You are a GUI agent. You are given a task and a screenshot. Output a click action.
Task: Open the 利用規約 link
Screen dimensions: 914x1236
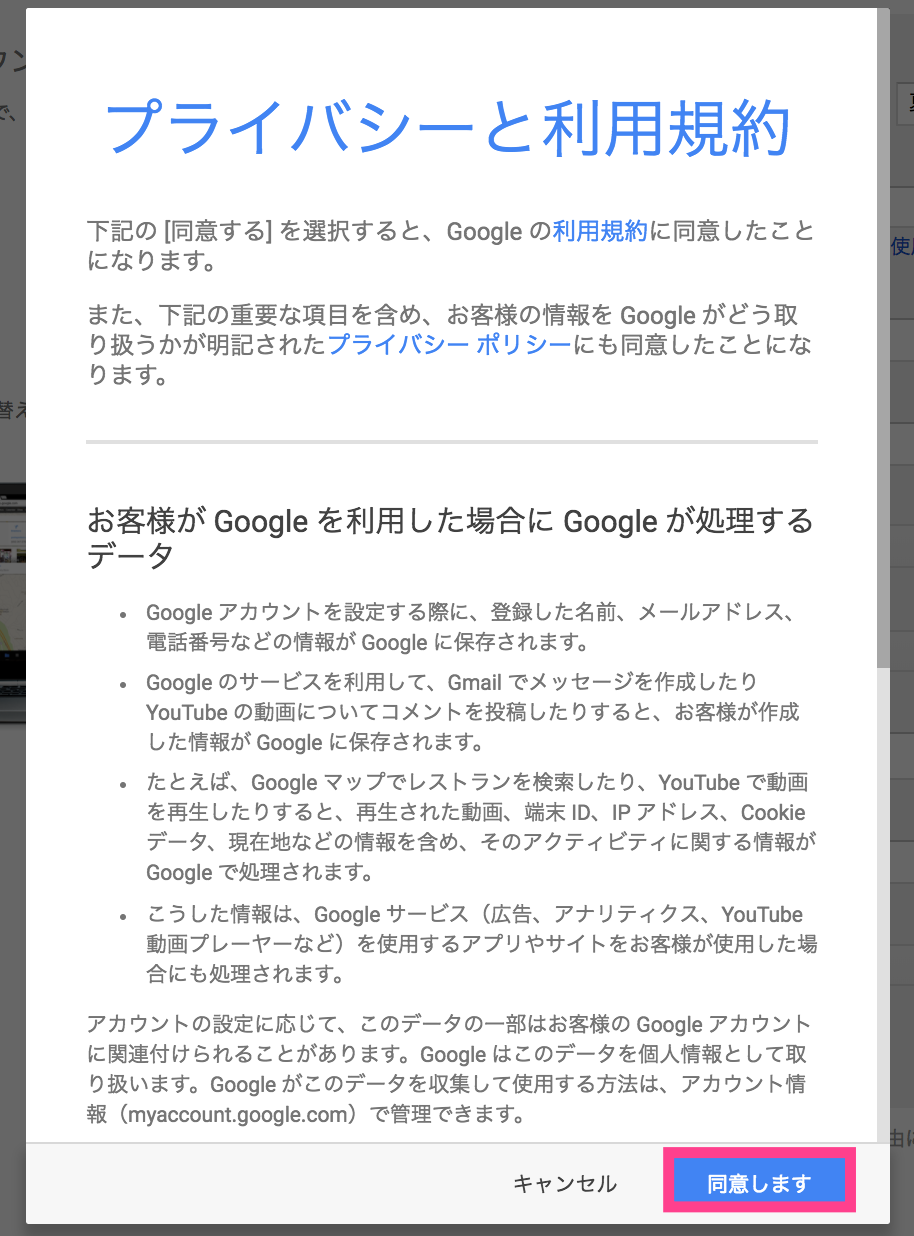point(600,233)
